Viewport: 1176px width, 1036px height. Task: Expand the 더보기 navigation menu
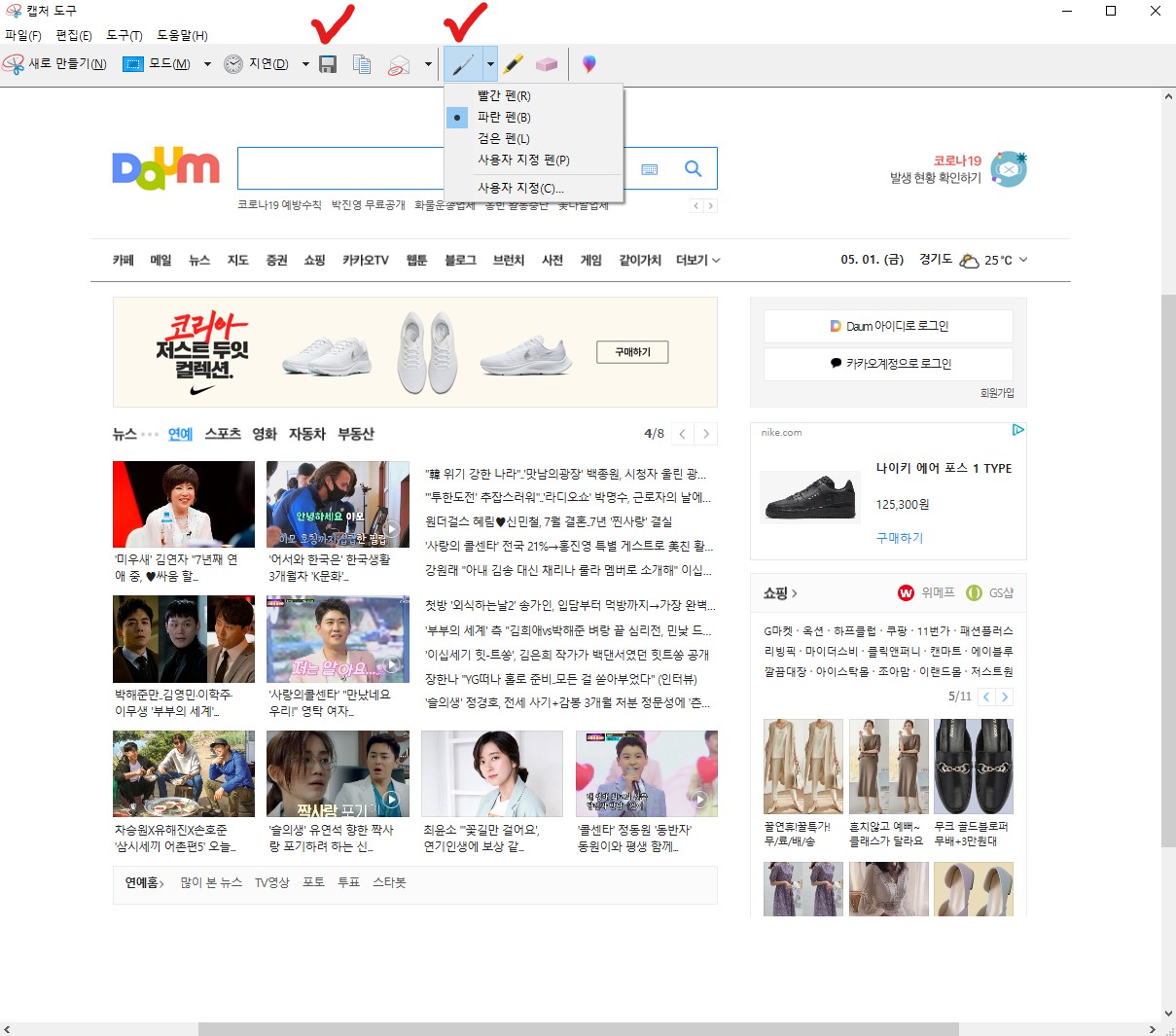pos(698,261)
